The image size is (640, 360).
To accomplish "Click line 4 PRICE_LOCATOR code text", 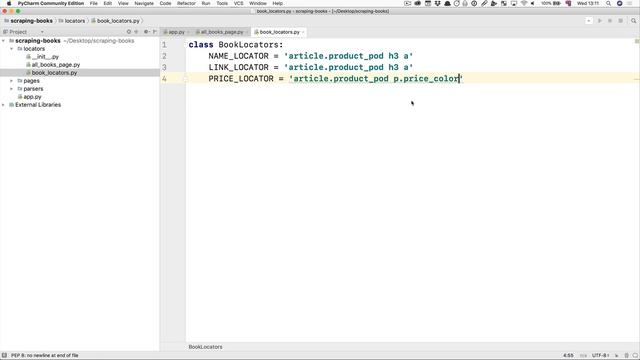I will (x=336, y=79).
